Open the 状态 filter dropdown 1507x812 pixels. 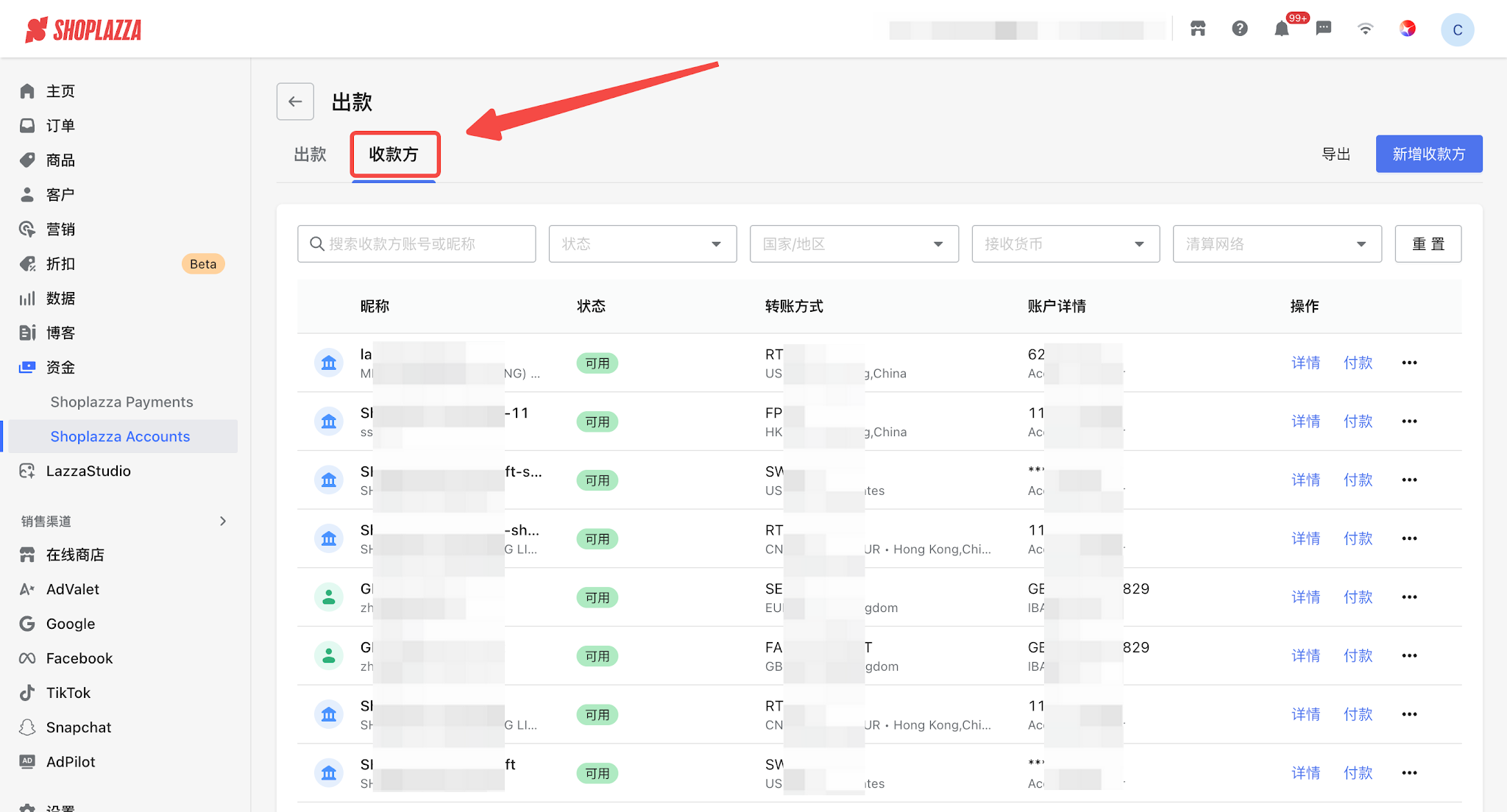pos(642,243)
